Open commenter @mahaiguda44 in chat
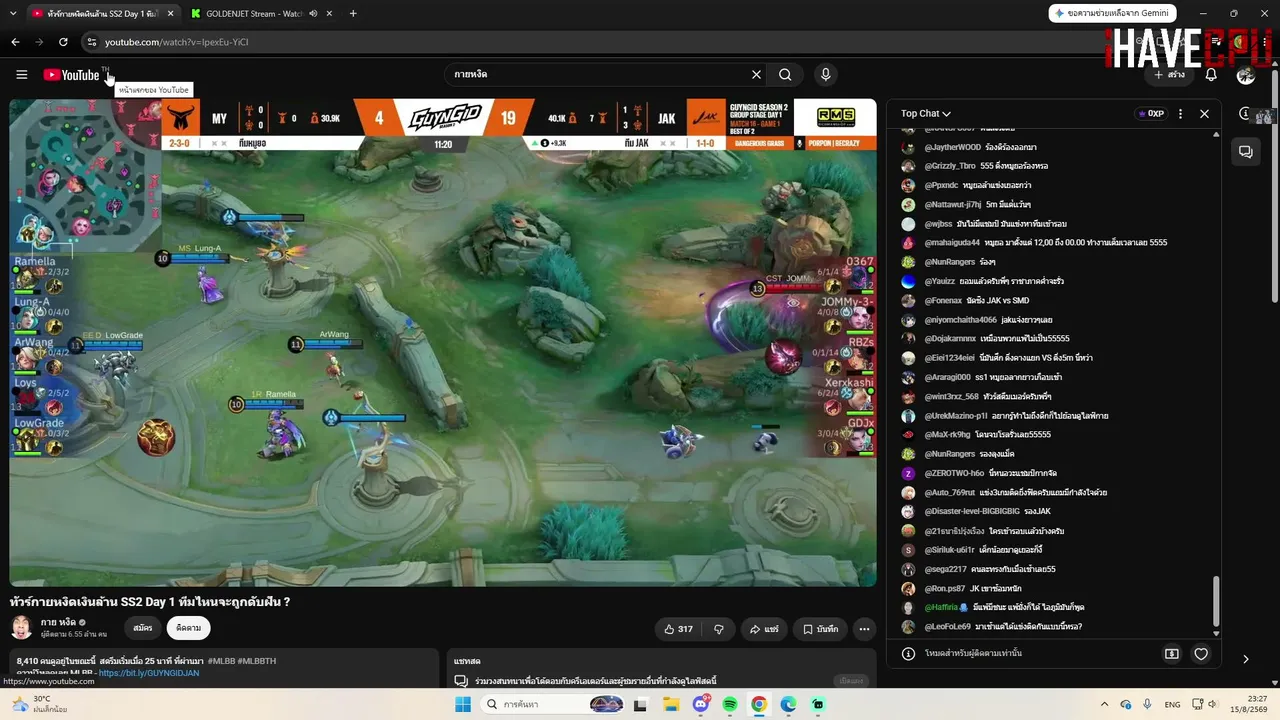 click(952, 243)
